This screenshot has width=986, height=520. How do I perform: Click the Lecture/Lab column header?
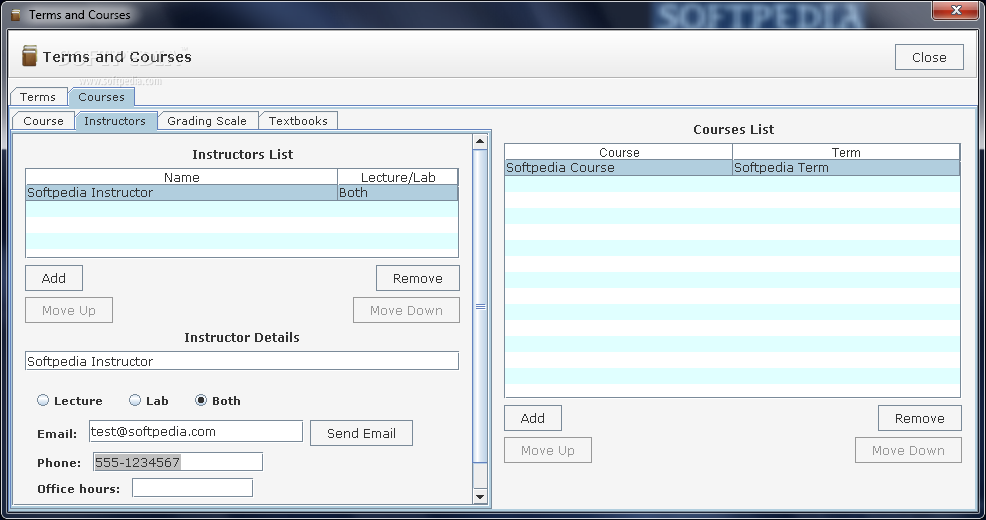pos(397,177)
